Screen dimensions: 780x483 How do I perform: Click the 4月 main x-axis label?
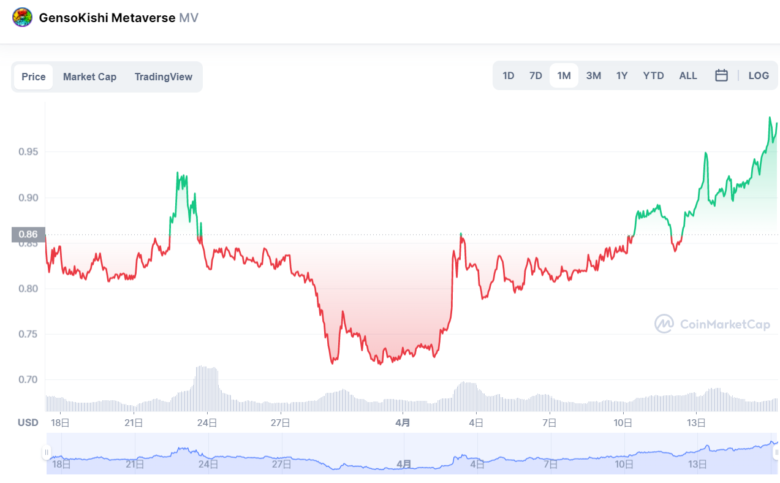coord(403,423)
